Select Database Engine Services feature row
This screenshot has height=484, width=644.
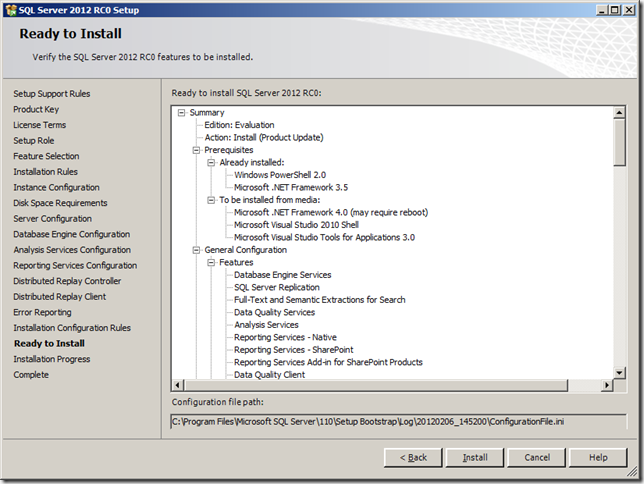pyautogui.click(x=283, y=275)
